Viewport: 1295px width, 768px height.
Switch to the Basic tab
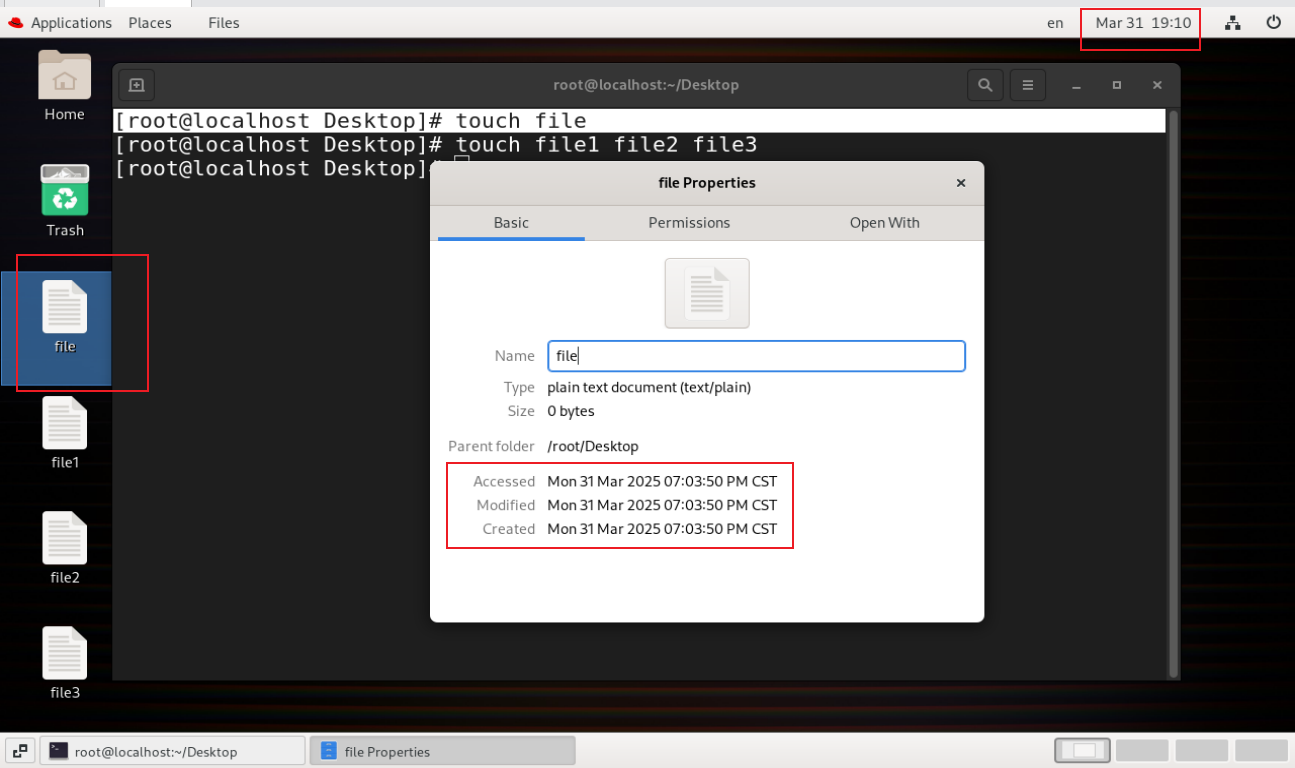511,223
